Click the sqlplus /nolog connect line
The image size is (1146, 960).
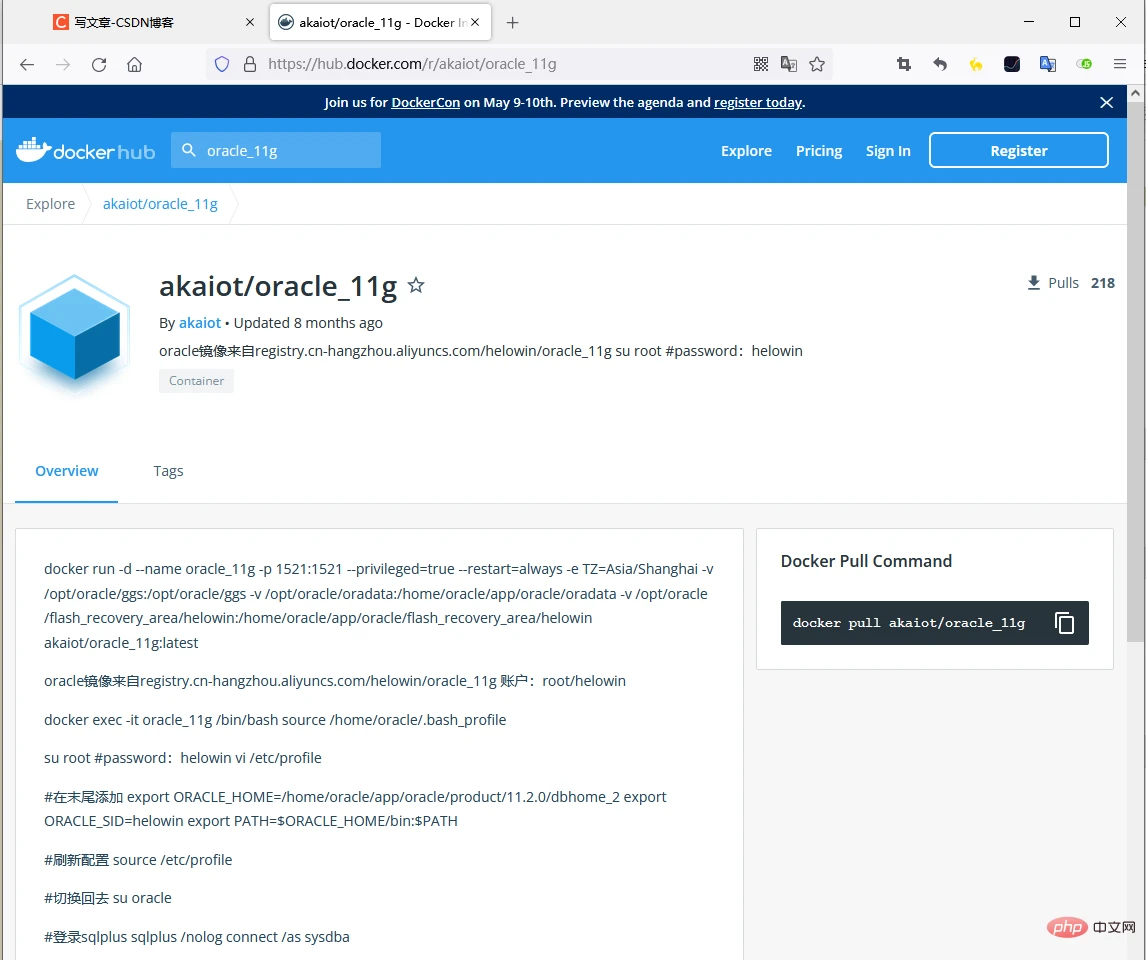[197, 937]
